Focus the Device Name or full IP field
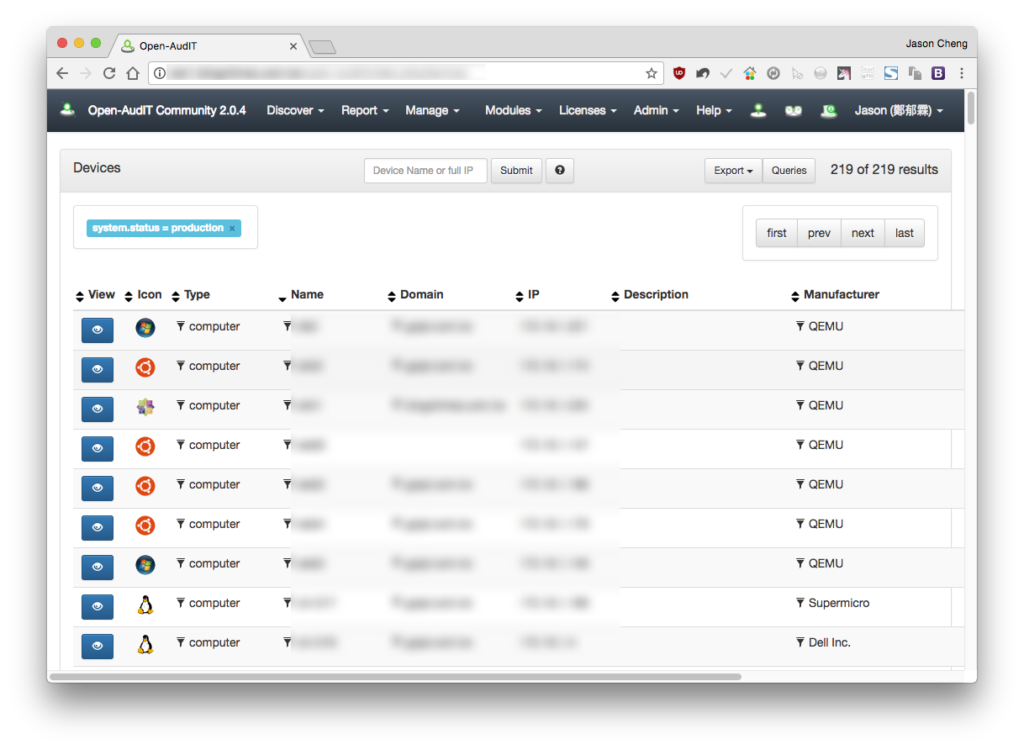This screenshot has height=750, width=1024. point(425,171)
